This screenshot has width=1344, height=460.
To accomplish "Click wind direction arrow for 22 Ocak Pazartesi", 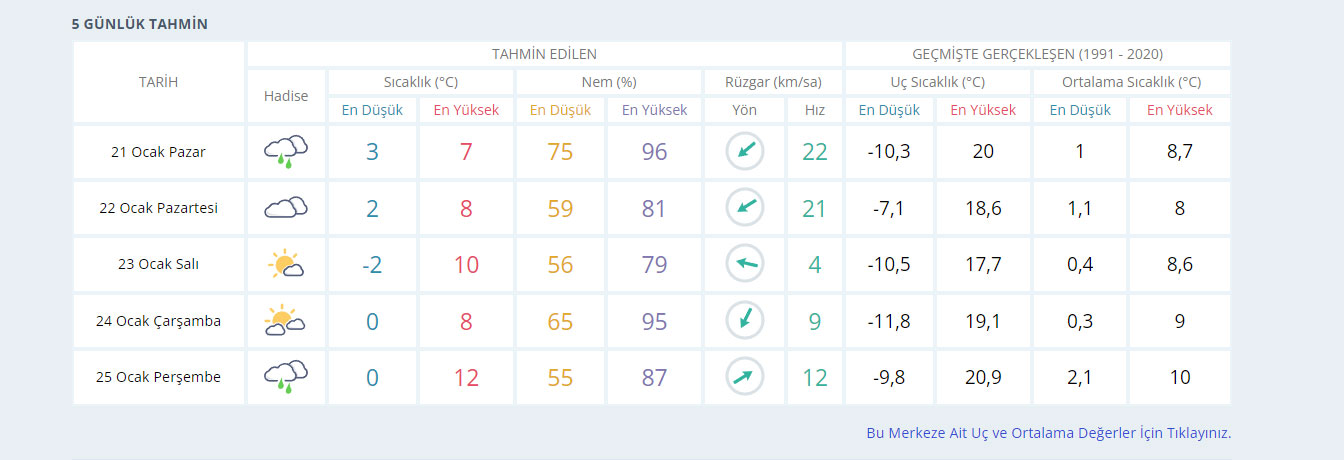I will [744, 208].
